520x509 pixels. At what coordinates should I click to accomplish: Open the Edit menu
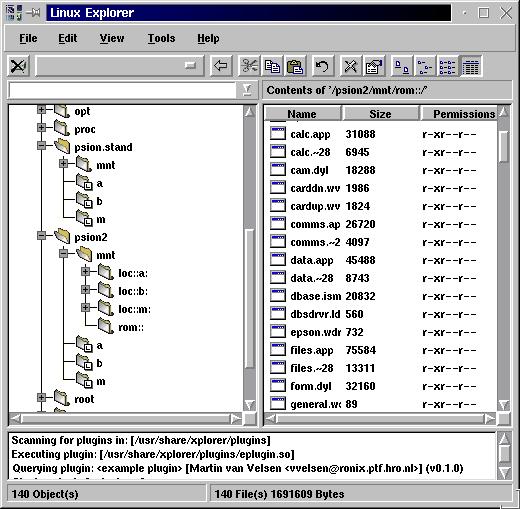pyautogui.click(x=68, y=38)
